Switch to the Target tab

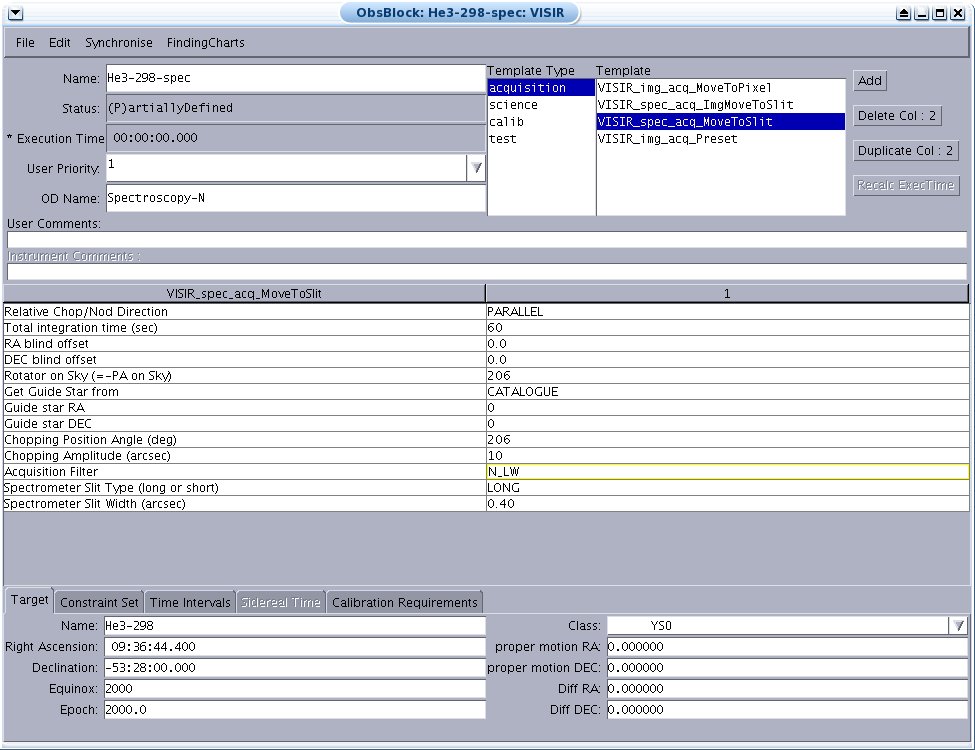tap(29, 600)
